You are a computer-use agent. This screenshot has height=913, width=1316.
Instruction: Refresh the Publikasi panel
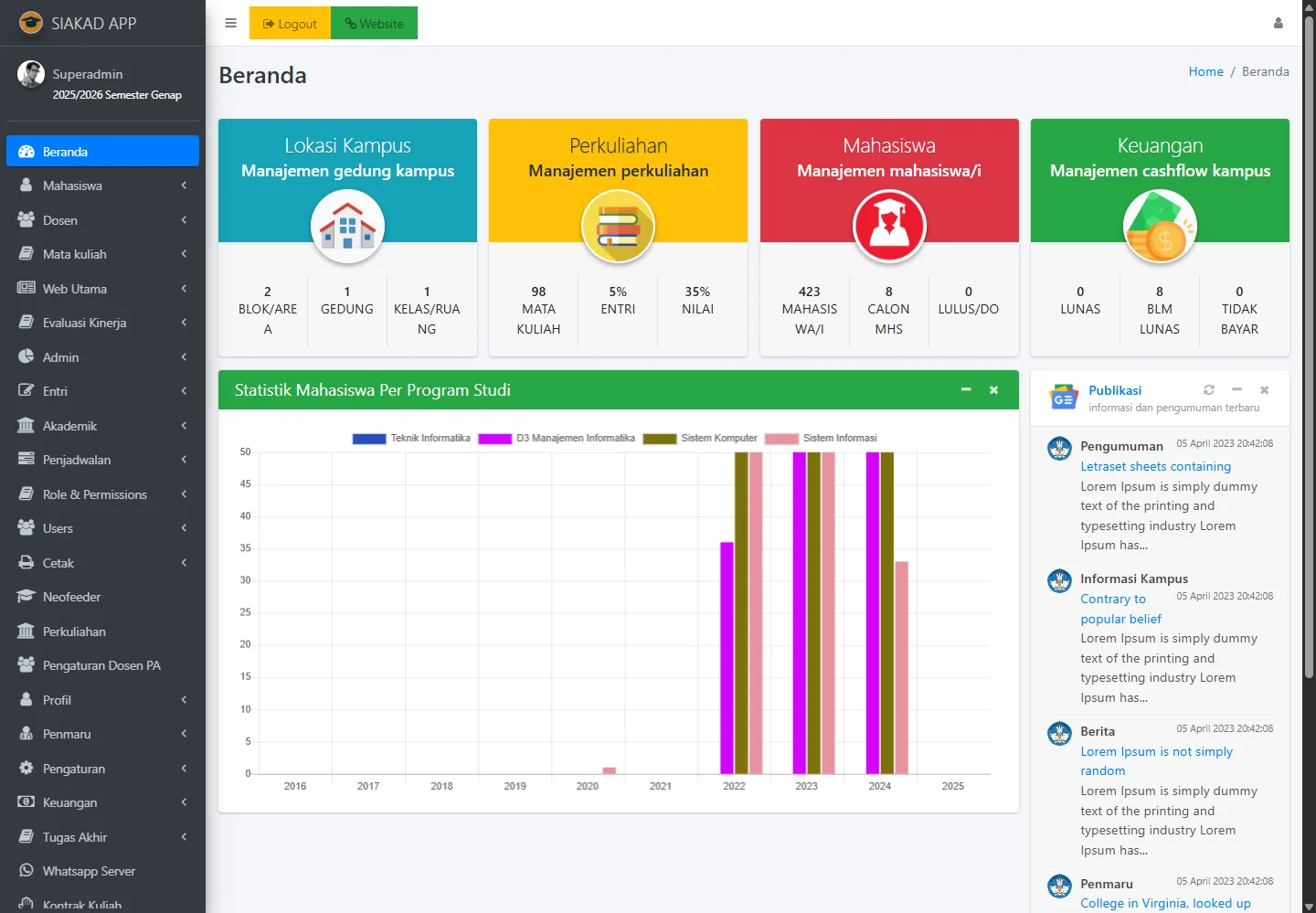click(1209, 389)
